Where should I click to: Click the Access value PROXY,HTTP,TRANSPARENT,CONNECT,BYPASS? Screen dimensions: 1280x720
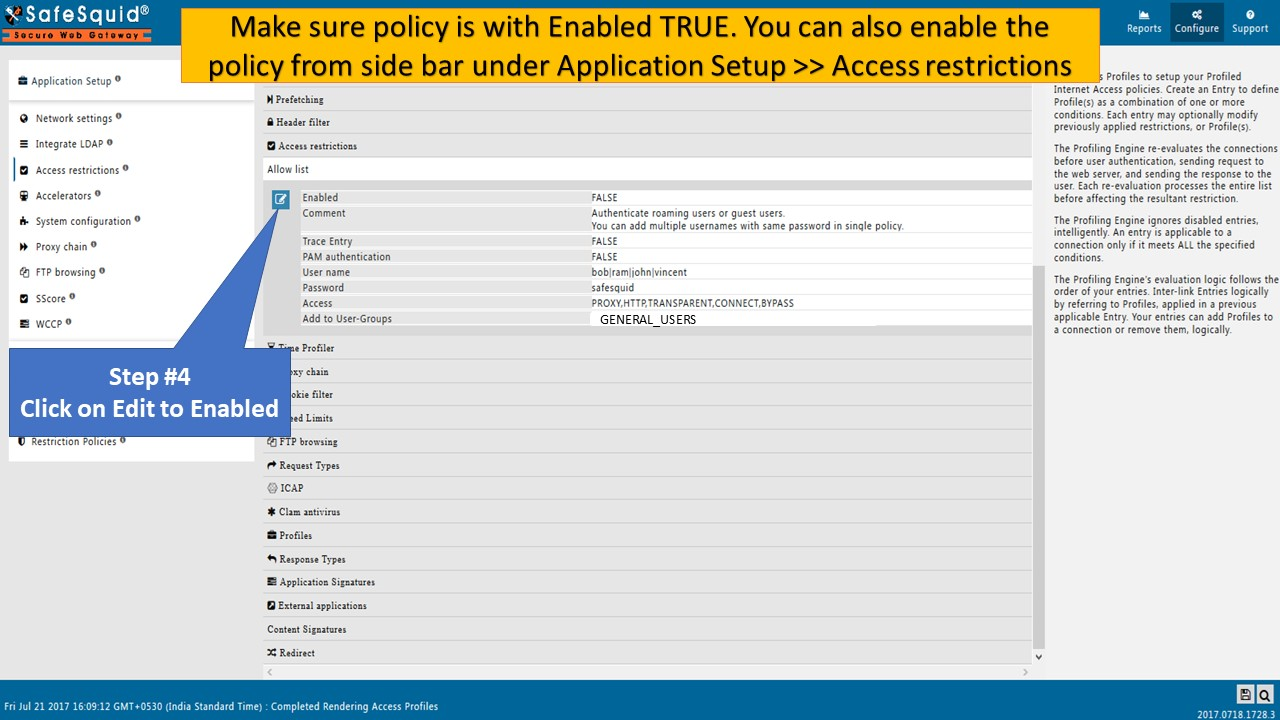pyautogui.click(x=692, y=303)
